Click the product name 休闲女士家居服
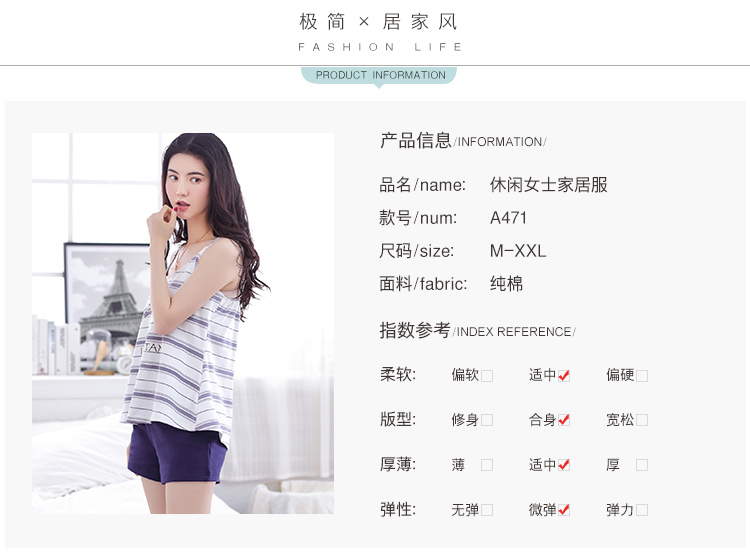 tap(549, 185)
